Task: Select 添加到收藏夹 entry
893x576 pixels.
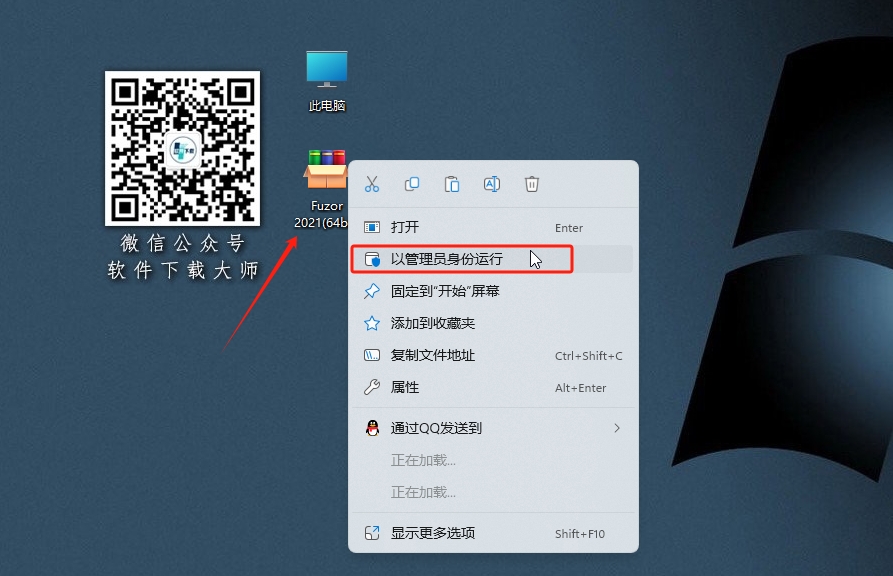Action: click(x=493, y=323)
